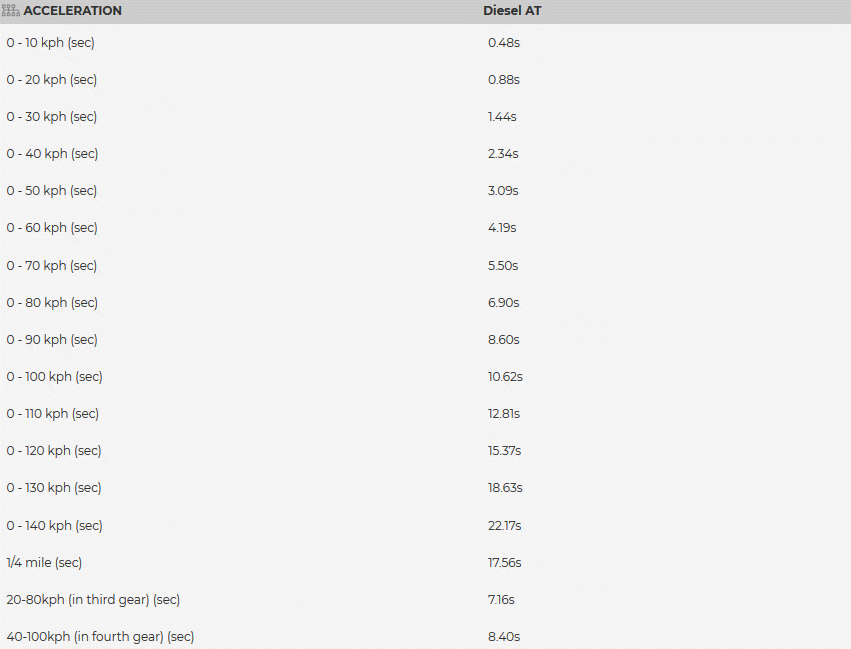Viewport: 851px width, 649px height.
Task: Click the 0 - 130 kph row label
Action: [54, 488]
